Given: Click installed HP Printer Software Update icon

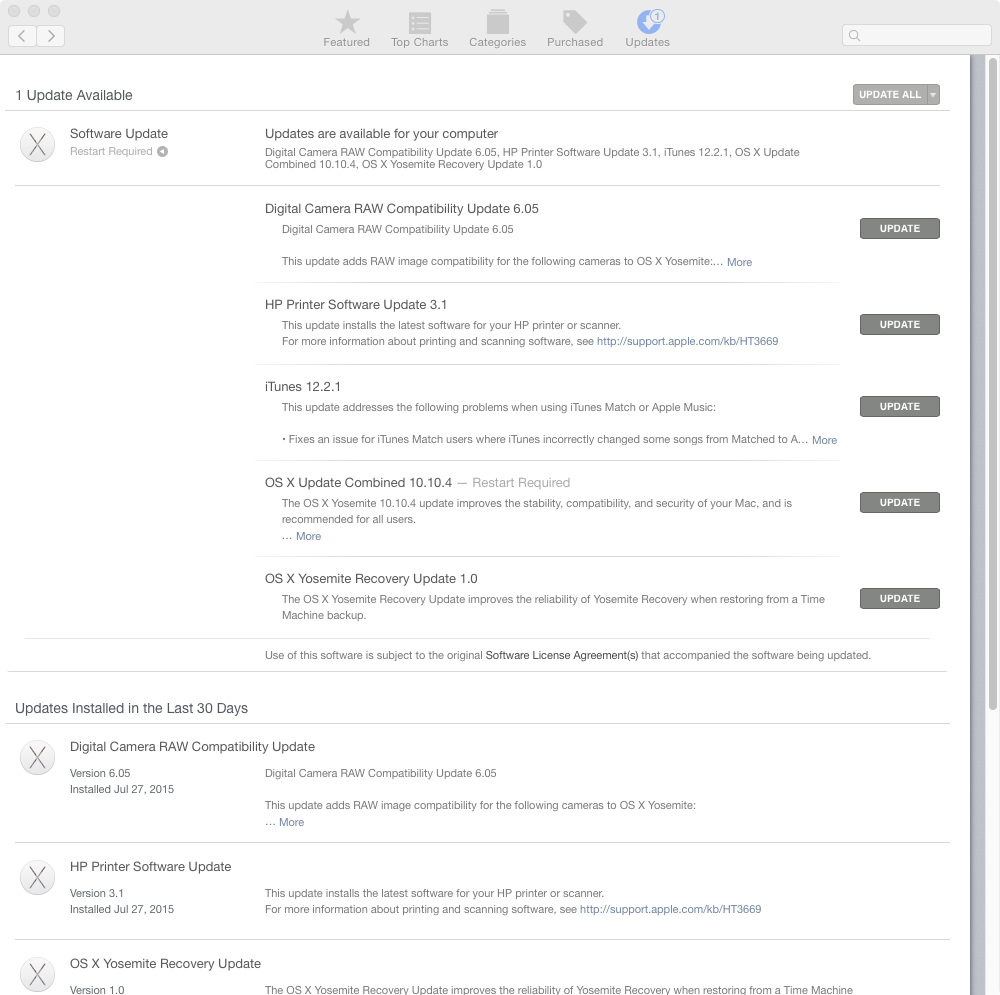Looking at the screenshot, I should [38, 878].
